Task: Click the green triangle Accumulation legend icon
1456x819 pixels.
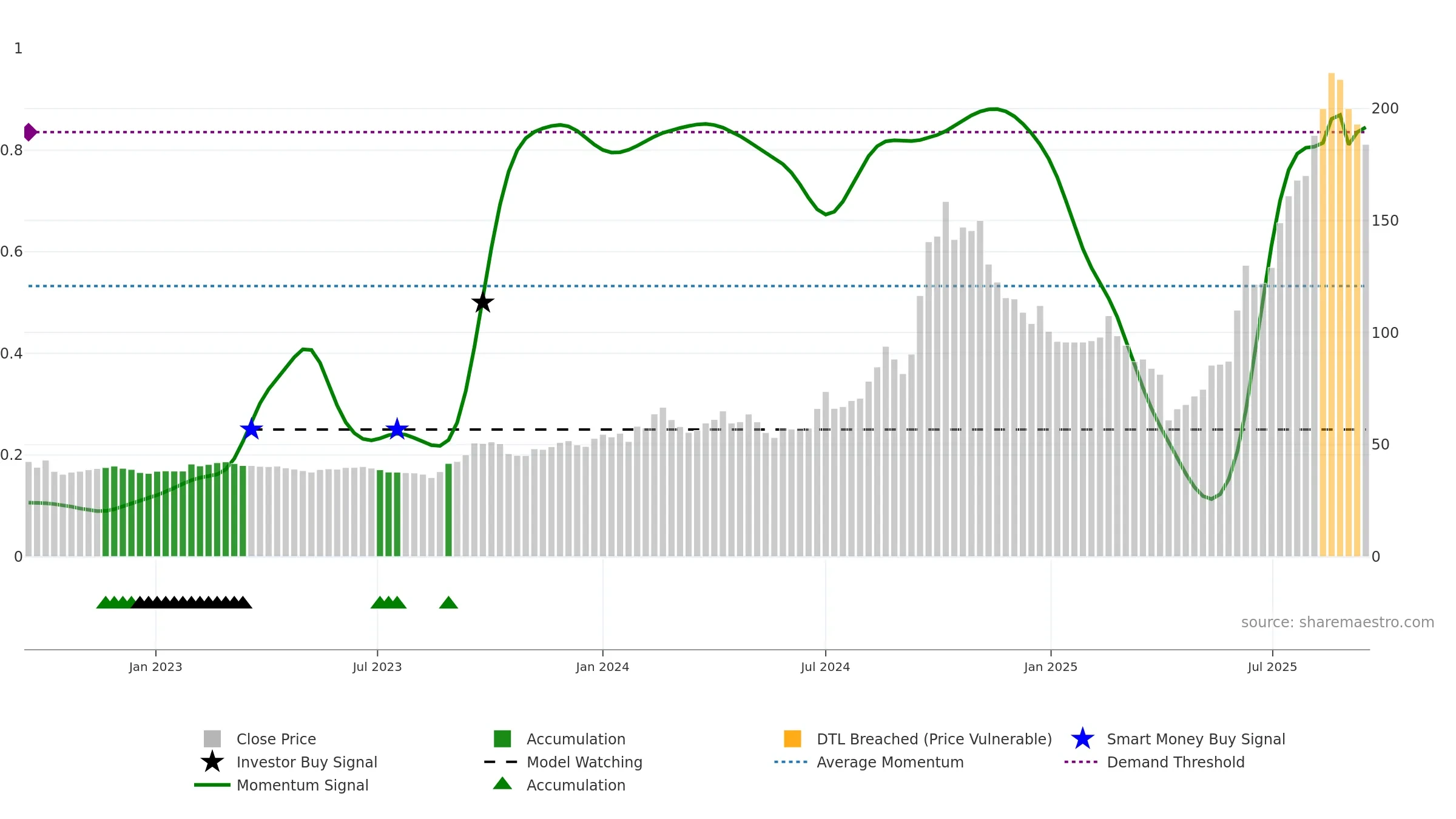Action: 502,784
